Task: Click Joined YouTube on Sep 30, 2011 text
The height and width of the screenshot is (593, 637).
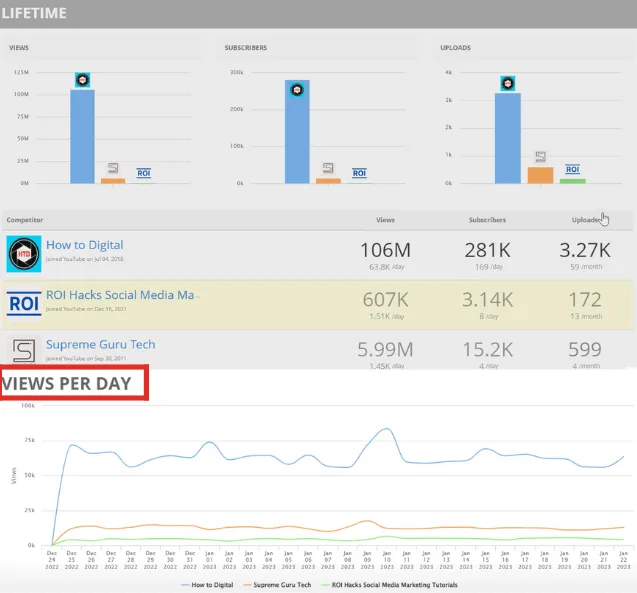Action: click(x=86, y=358)
